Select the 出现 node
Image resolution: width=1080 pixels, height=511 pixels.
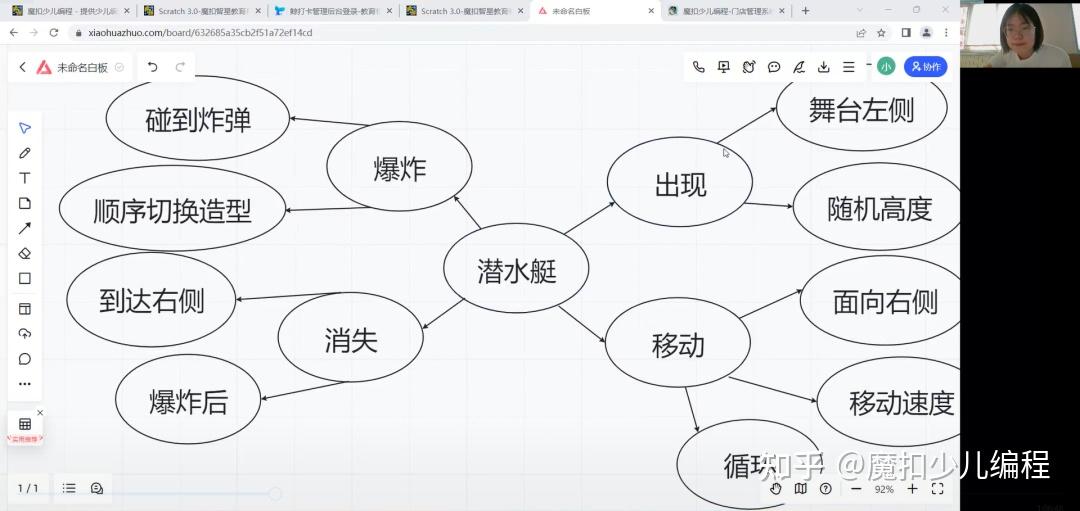(x=680, y=182)
